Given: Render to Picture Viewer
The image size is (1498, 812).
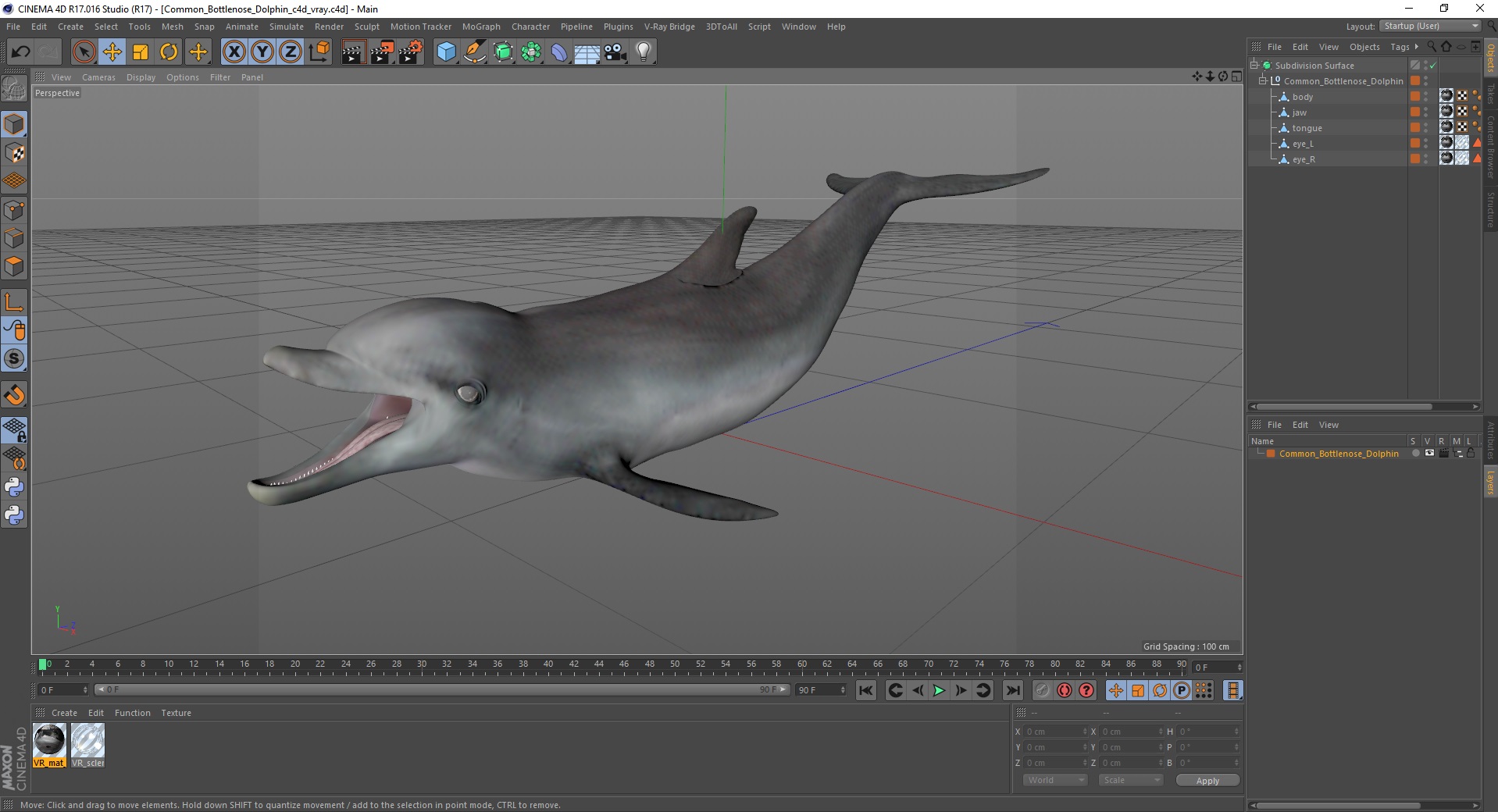Looking at the screenshot, I should (382, 52).
